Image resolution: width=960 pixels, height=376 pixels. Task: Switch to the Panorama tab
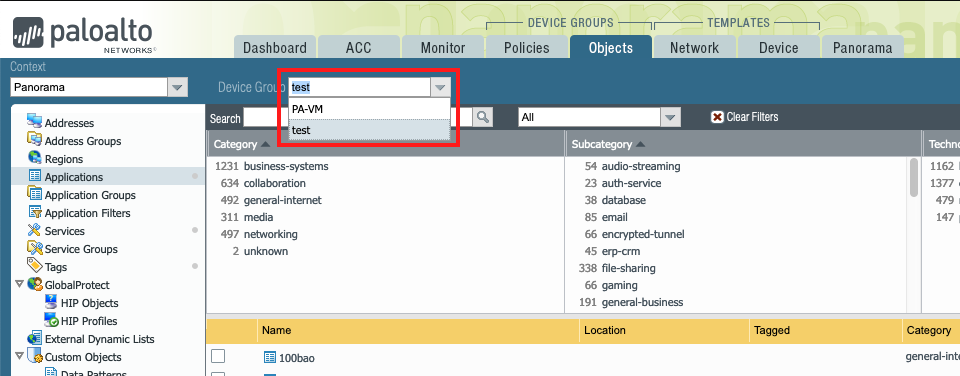pyautogui.click(x=863, y=48)
